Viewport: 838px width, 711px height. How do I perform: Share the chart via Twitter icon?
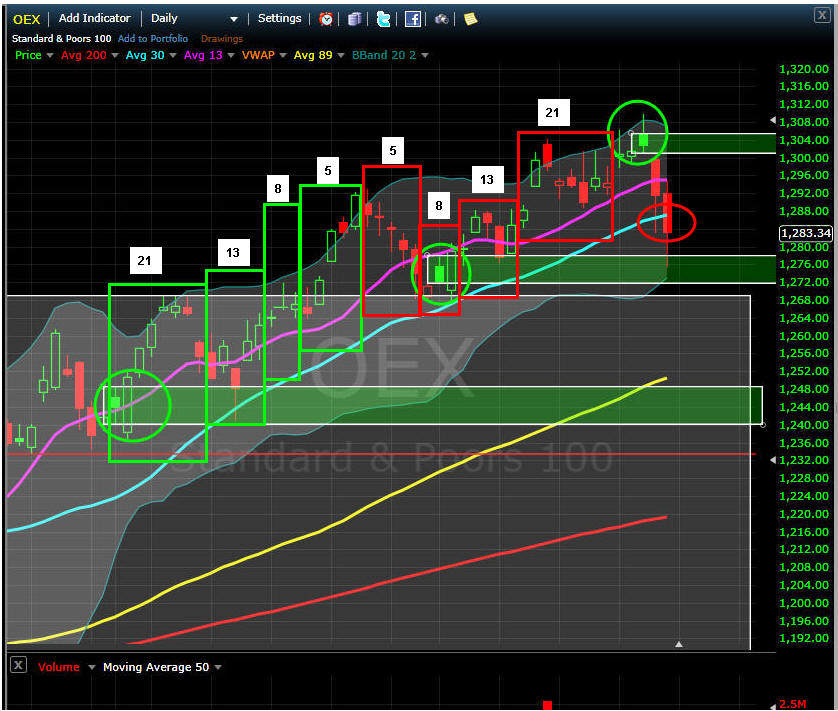tap(383, 19)
